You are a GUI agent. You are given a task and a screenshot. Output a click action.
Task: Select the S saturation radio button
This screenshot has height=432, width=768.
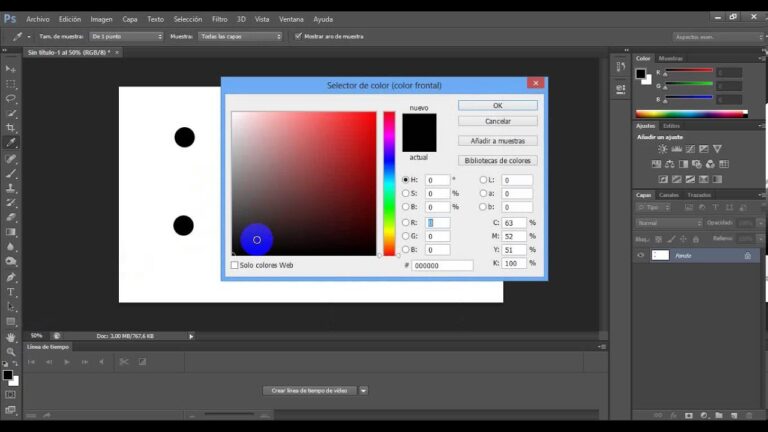coord(406,193)
